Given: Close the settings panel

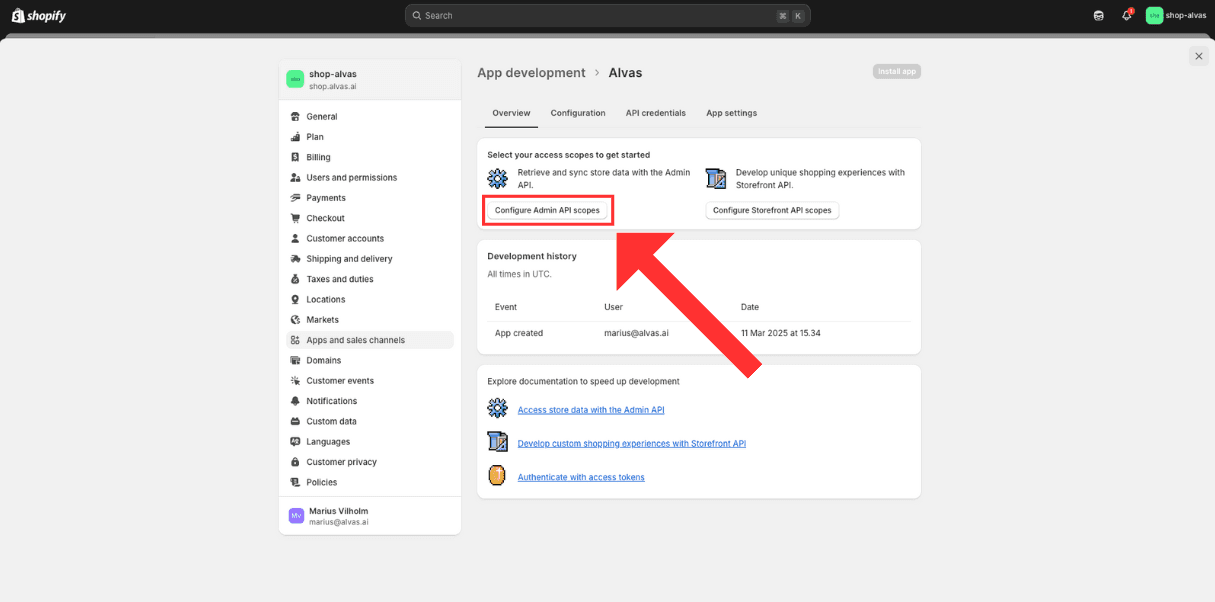Looking at the screenshot, I should [x=1199, y=56].
